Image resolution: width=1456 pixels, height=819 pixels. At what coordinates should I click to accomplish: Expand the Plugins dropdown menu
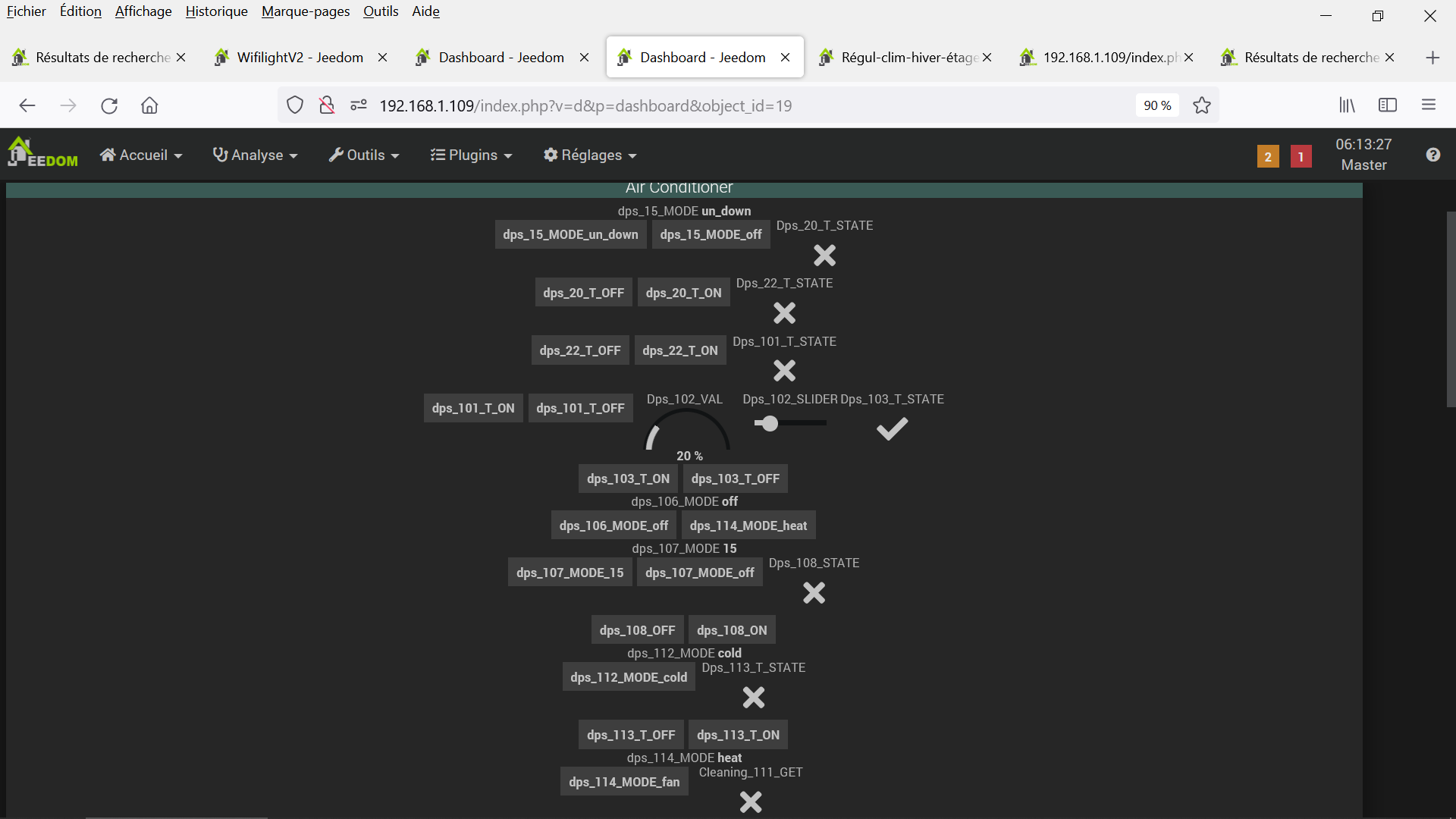[x=471, y=155]
